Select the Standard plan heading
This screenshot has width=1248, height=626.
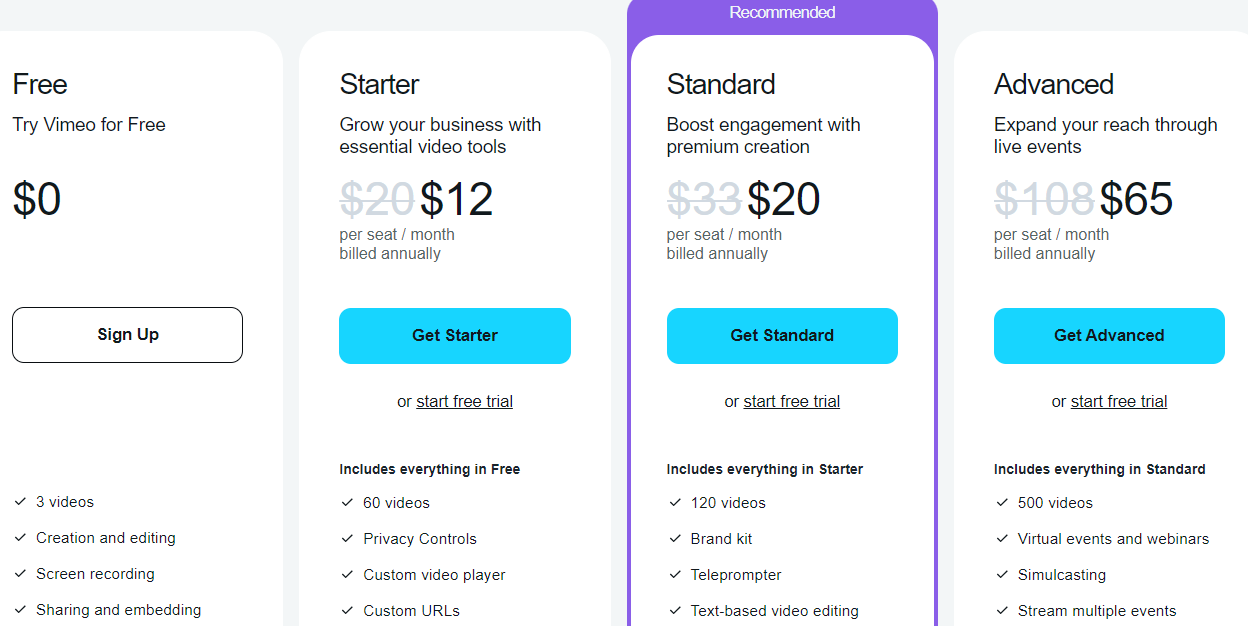pyautogui.click(x=721, y=84)
